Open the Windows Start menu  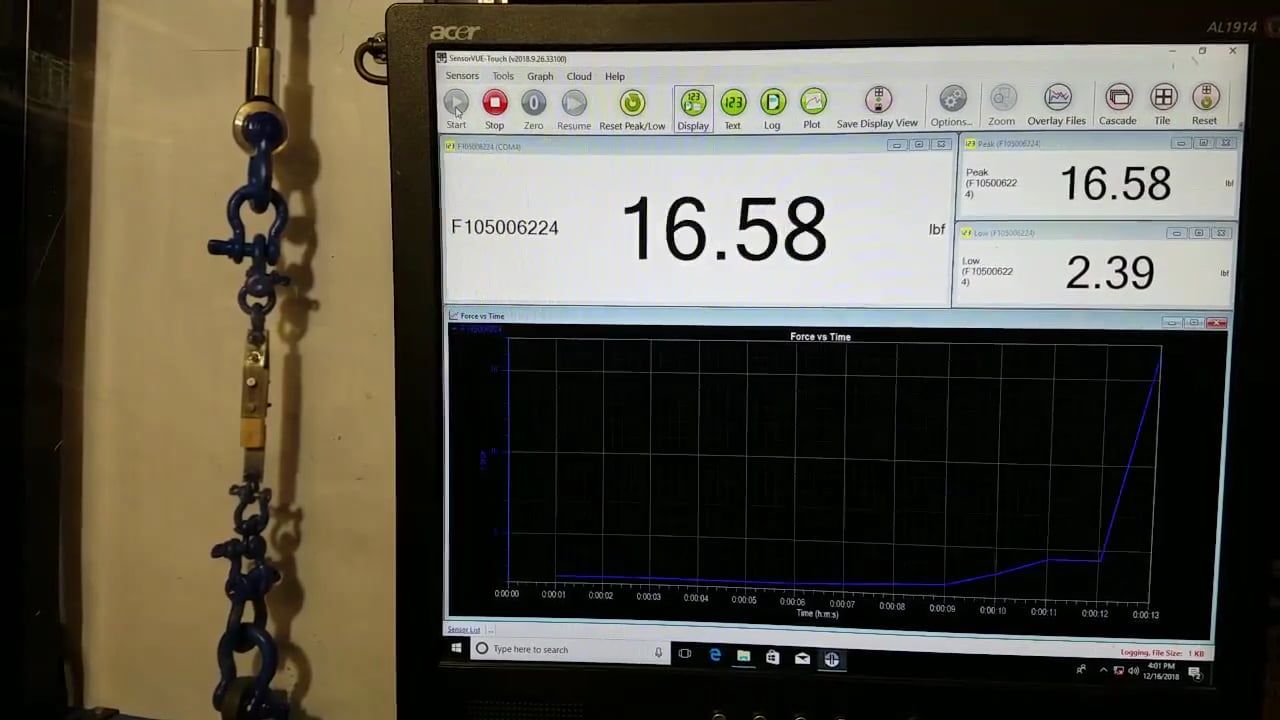point(457,649)
